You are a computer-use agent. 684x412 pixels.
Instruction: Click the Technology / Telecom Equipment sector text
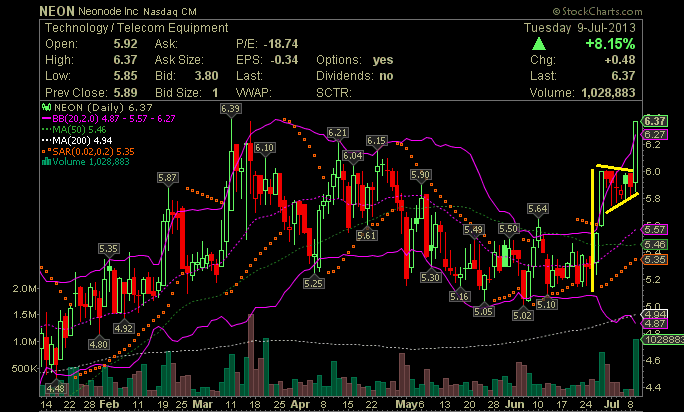(x=137, y=28)
